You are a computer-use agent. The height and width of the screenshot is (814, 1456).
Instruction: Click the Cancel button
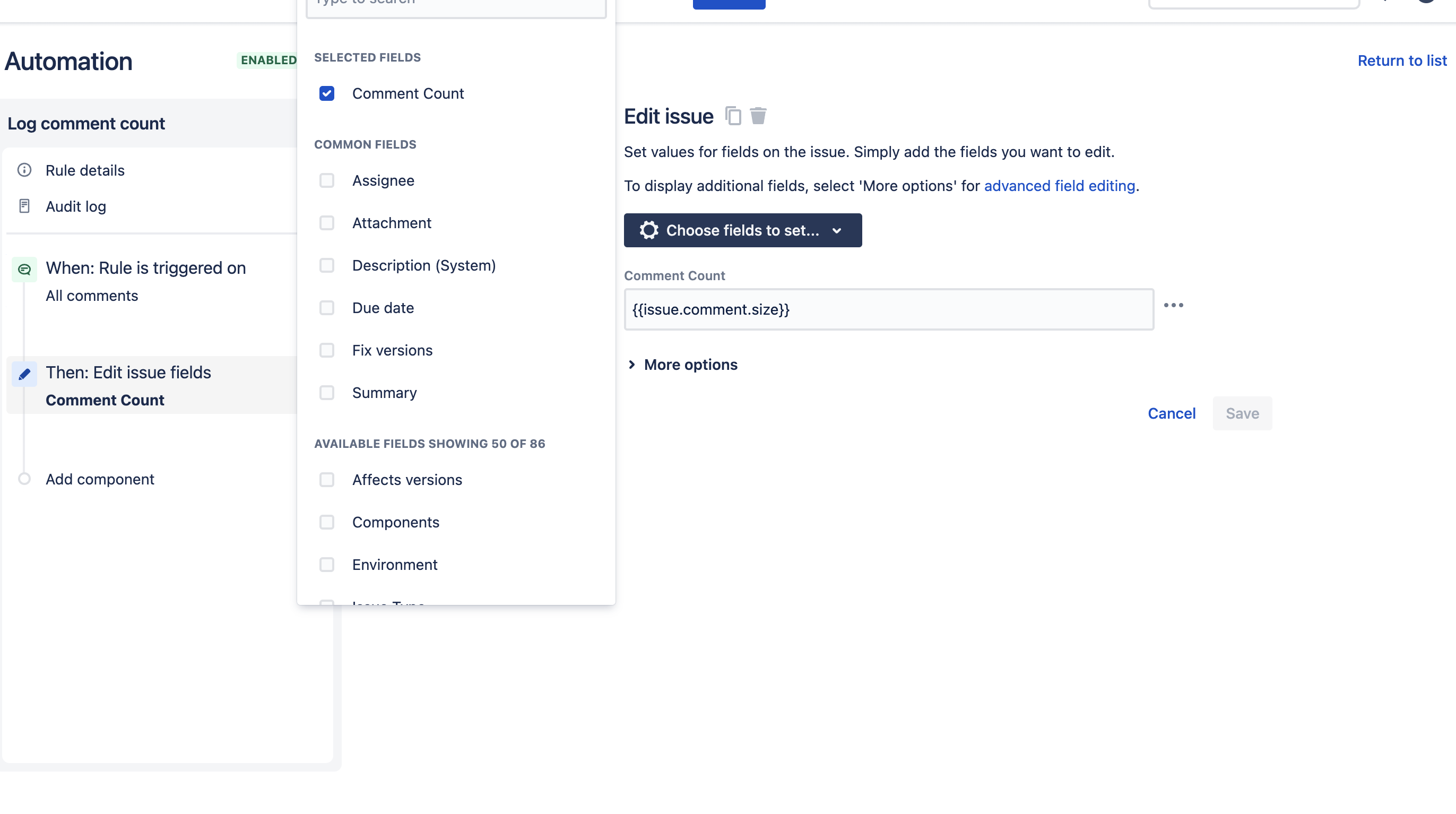(x=1172, y=413)
